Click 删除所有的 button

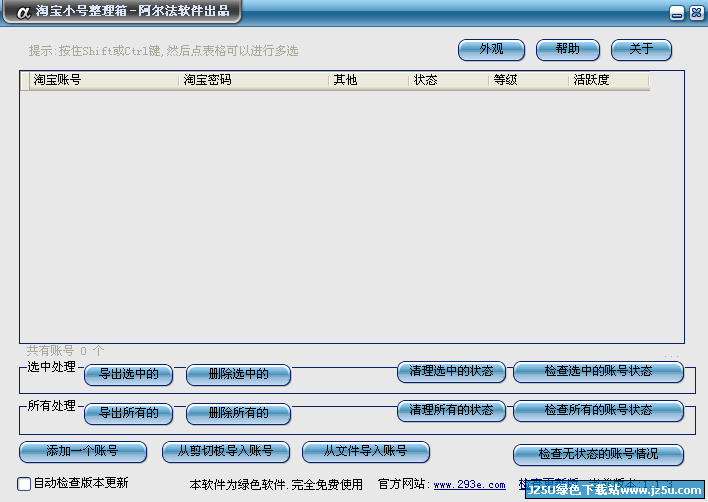pyautogui.click(x=238, y=414)
